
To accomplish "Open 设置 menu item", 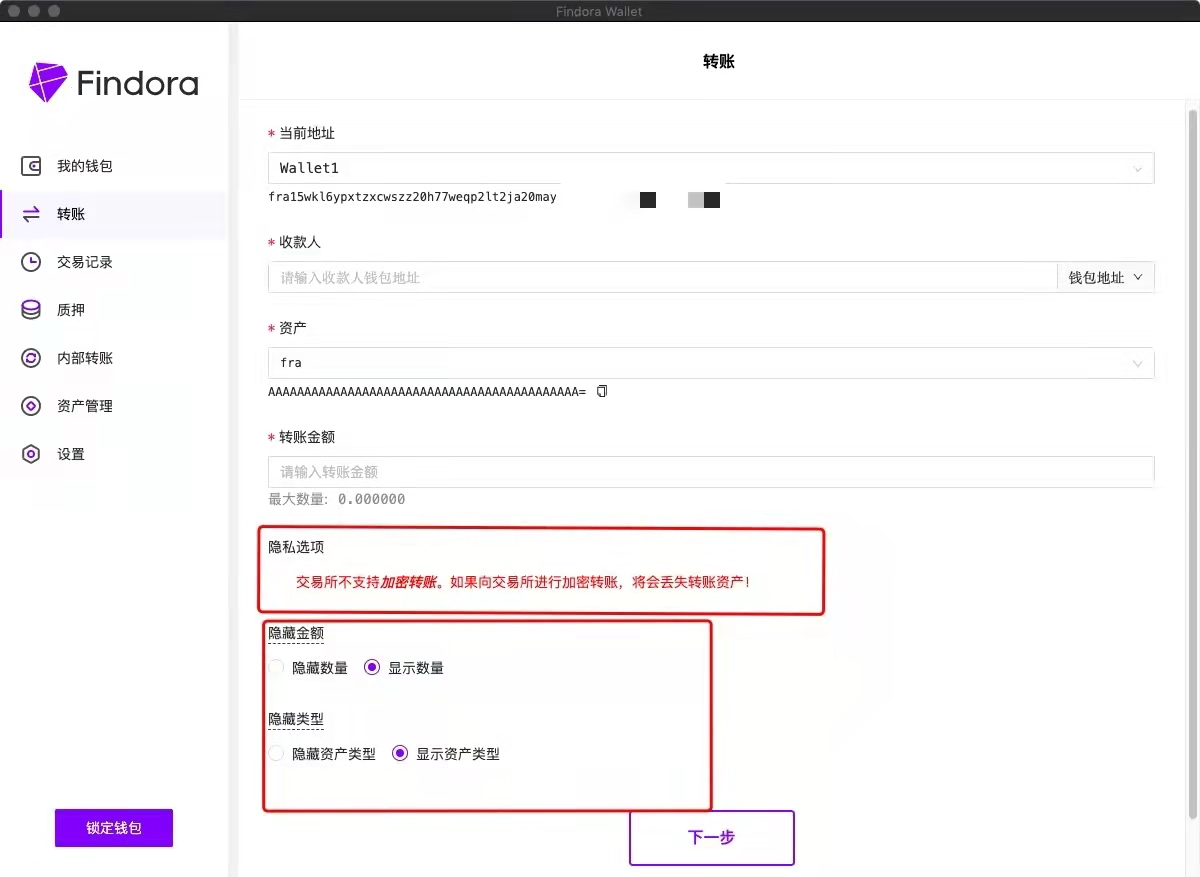I will coord(114,454).
